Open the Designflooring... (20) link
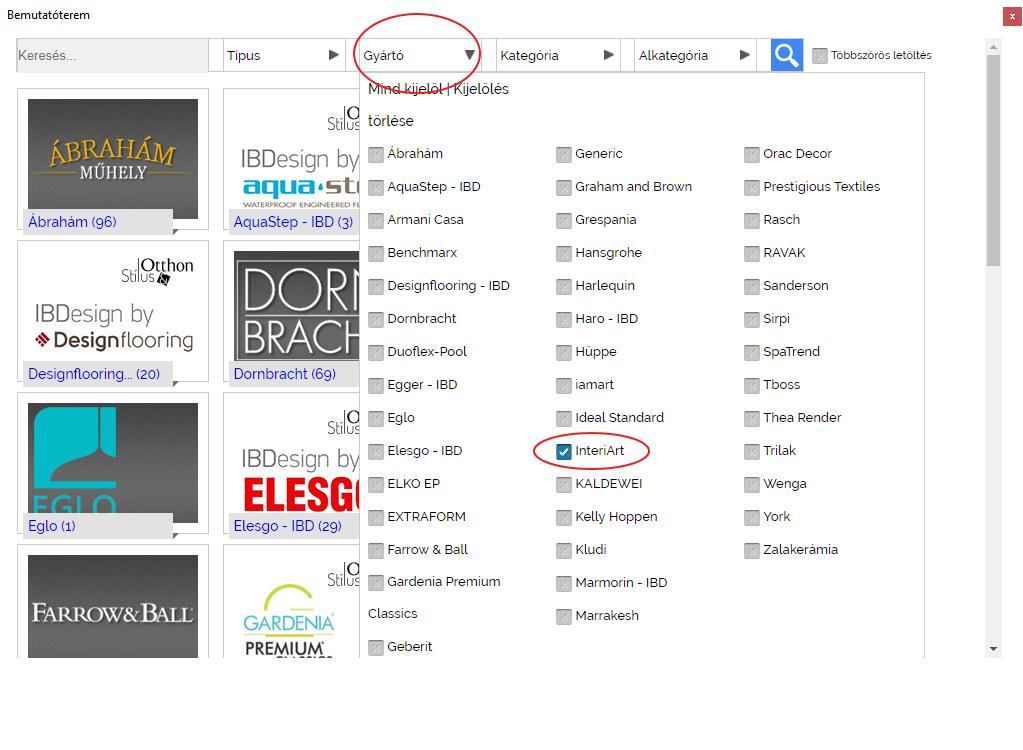This screenshot has height=750, width=1023. 94,374
